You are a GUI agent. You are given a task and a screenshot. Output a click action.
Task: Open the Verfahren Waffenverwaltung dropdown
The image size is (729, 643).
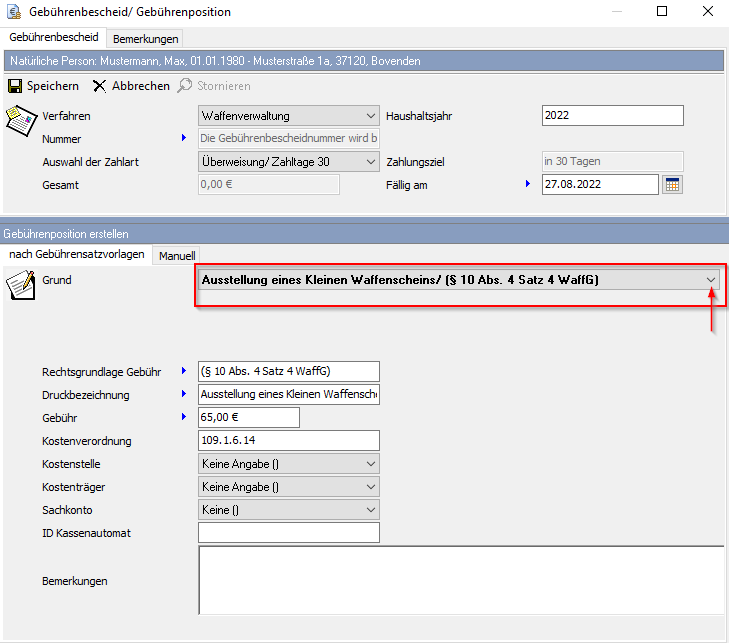point(371,116)
